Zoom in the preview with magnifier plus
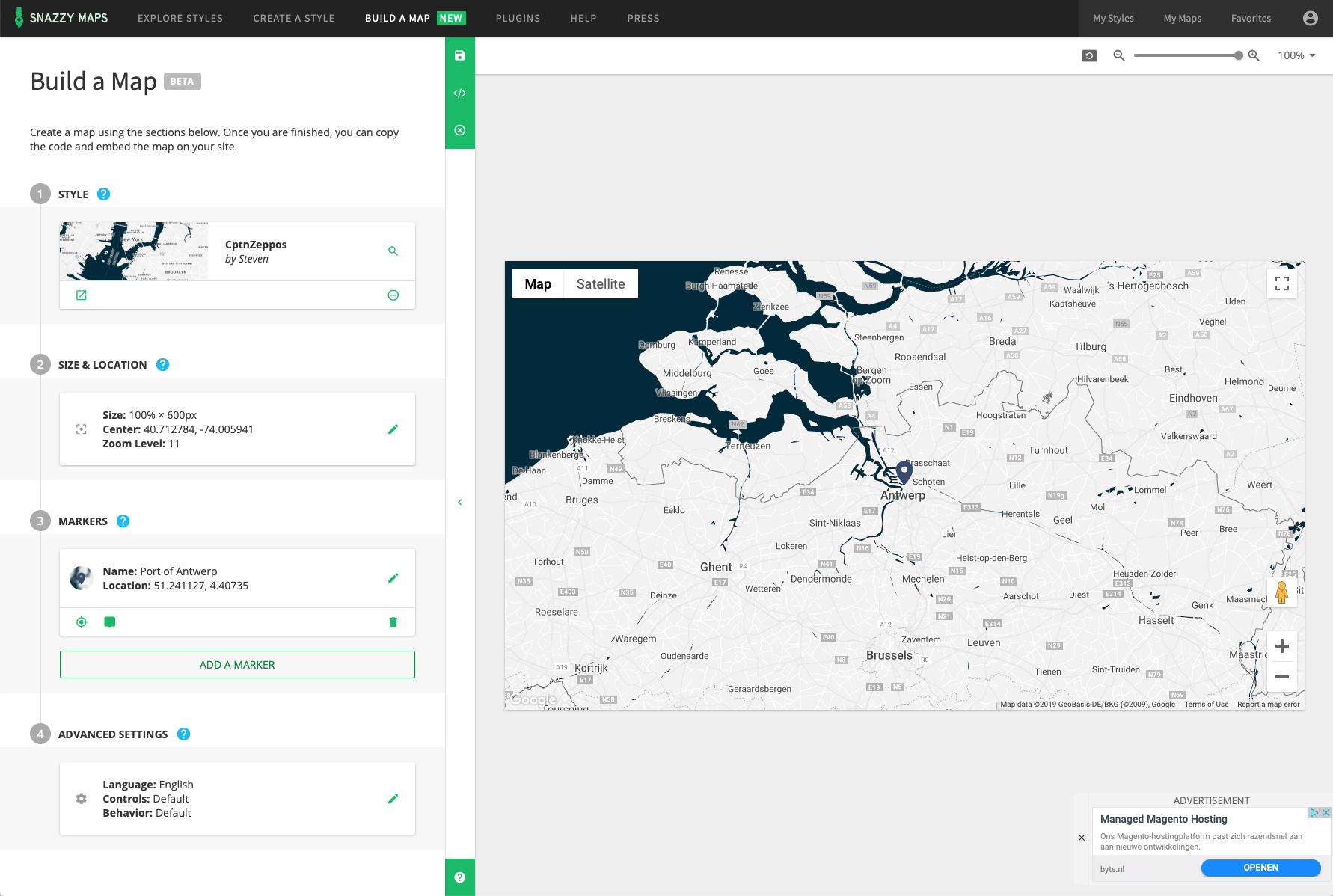Screen dimensions: 1333x896 coord(1254,55)
